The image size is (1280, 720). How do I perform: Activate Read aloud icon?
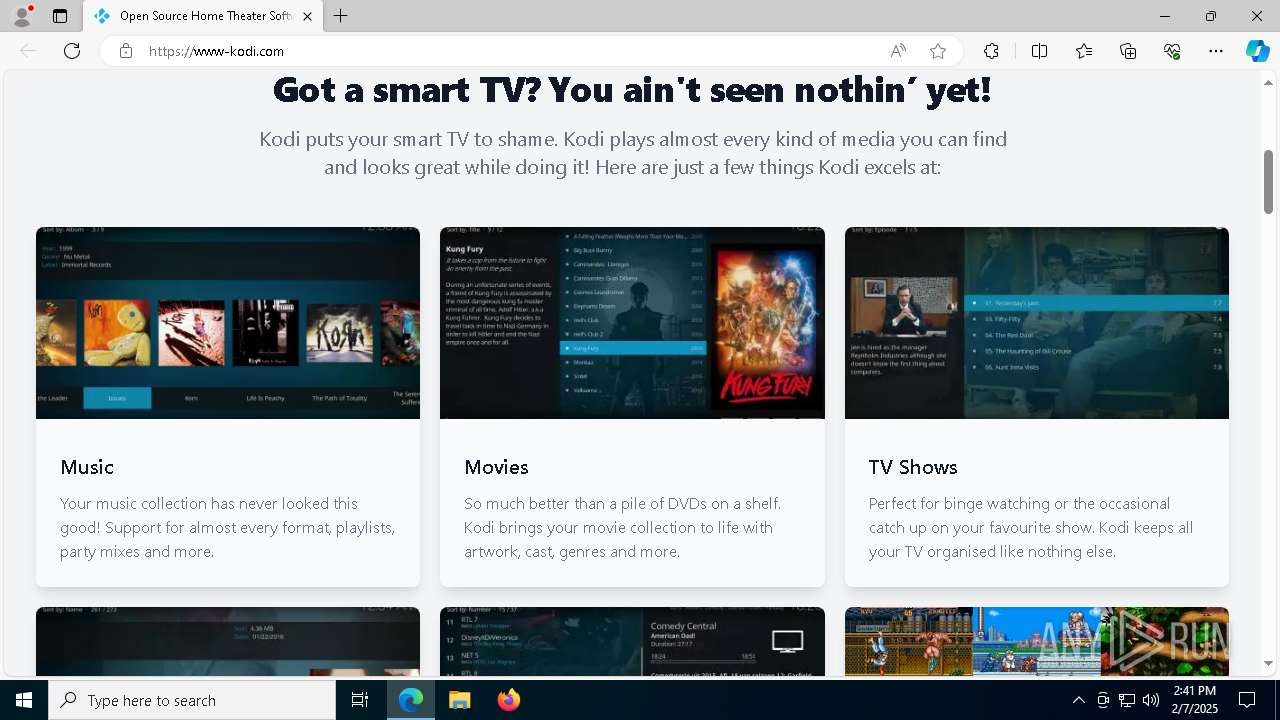898,51
